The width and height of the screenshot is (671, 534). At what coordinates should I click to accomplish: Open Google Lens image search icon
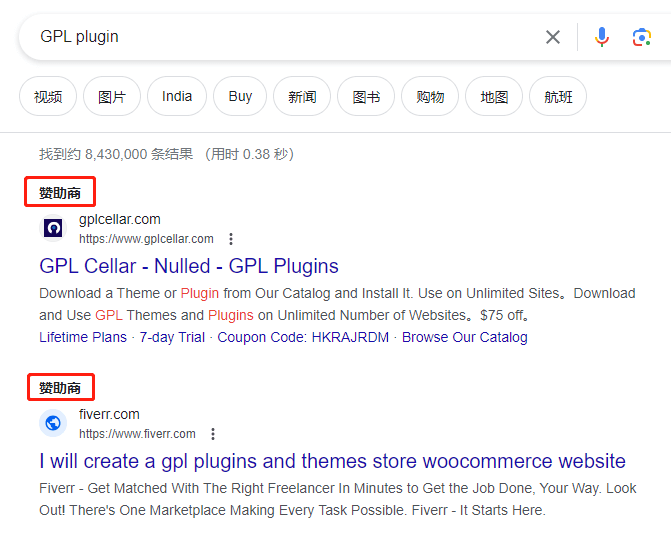tap(642, 37)
